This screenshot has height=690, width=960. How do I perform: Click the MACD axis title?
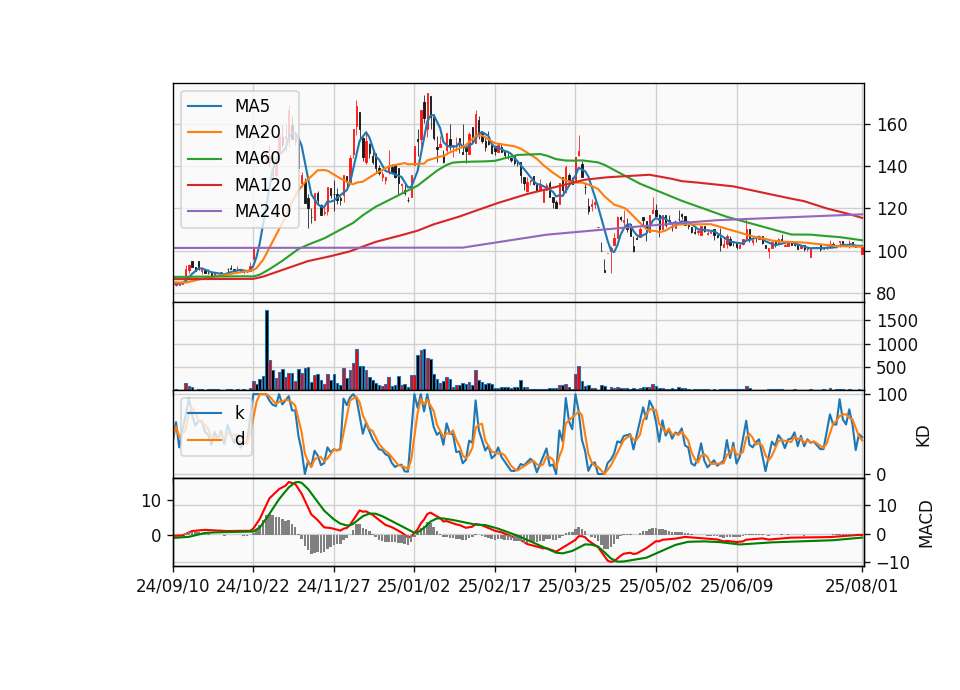(925, 524)
